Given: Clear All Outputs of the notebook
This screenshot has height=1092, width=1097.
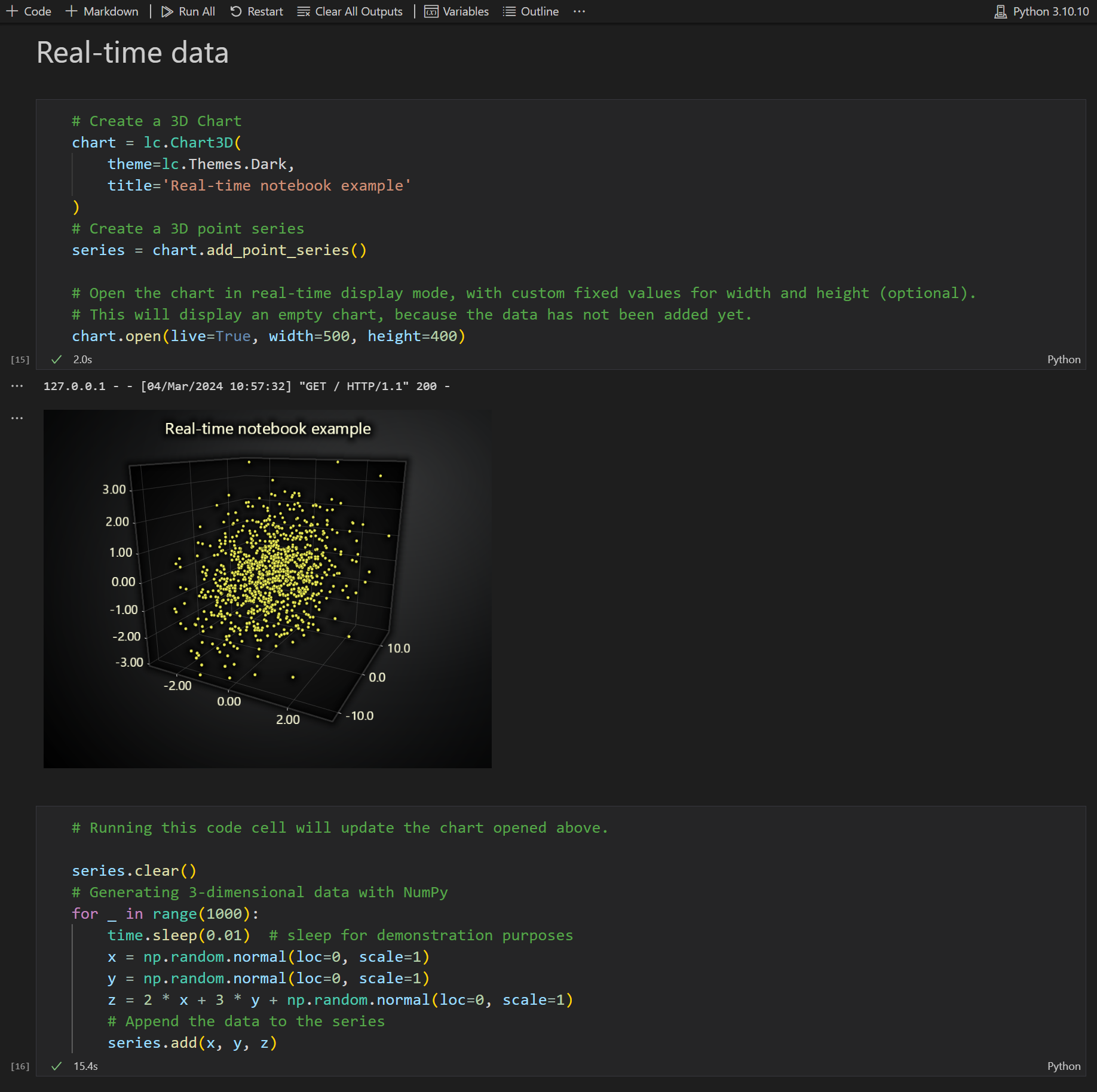Looking at the screenshot, I should [350, 11].
